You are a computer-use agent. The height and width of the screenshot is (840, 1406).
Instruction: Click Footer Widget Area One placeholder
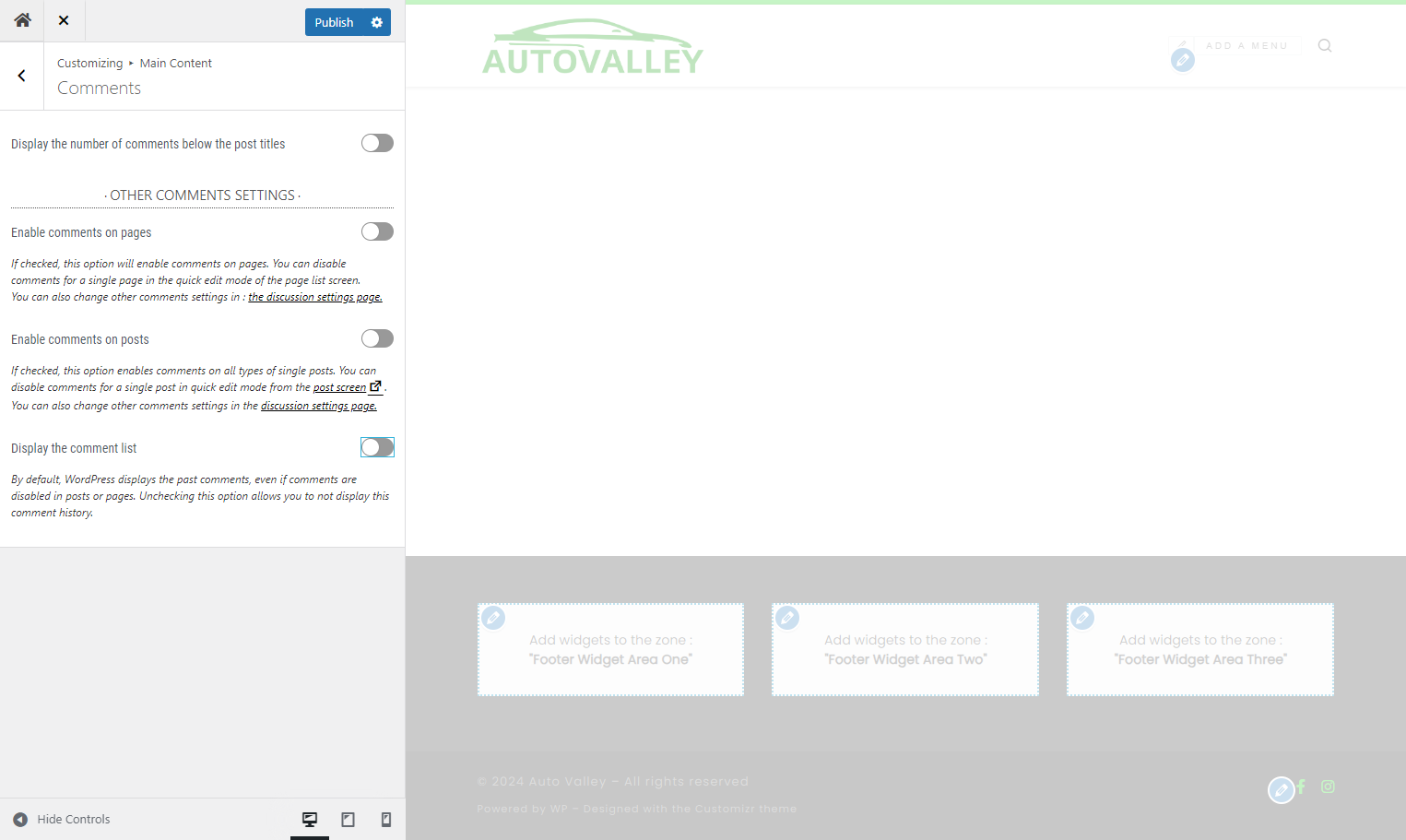[x=610, y=649]
